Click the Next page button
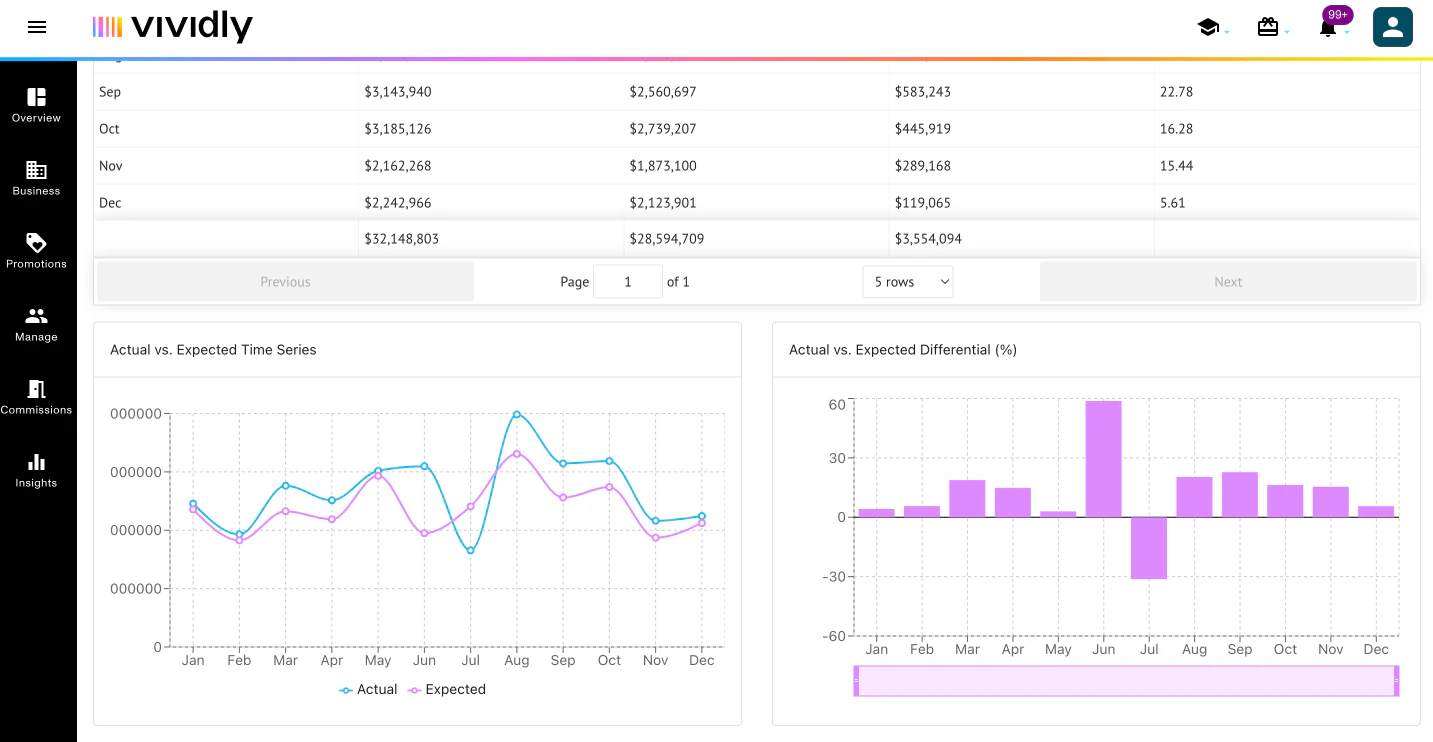 point(1228,282)
